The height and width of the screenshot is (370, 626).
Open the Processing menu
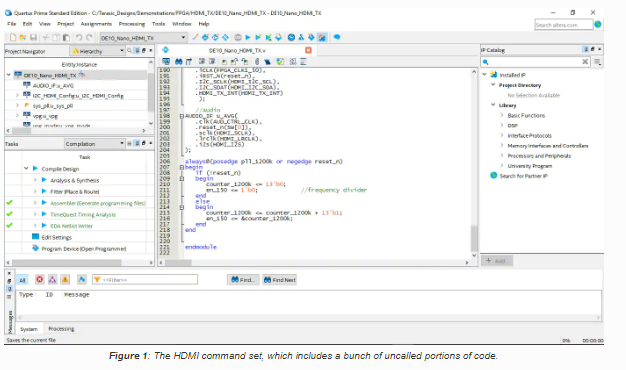click(132, 24)
